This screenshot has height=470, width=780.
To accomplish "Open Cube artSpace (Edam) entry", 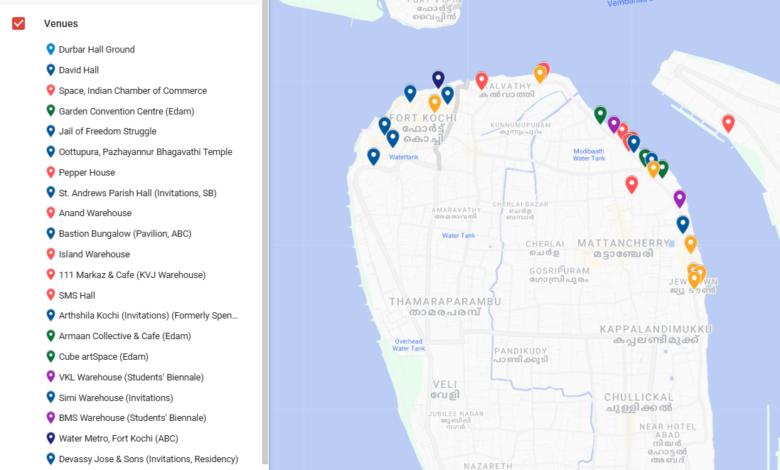I will pyautogui.click(x=103, y=357).
